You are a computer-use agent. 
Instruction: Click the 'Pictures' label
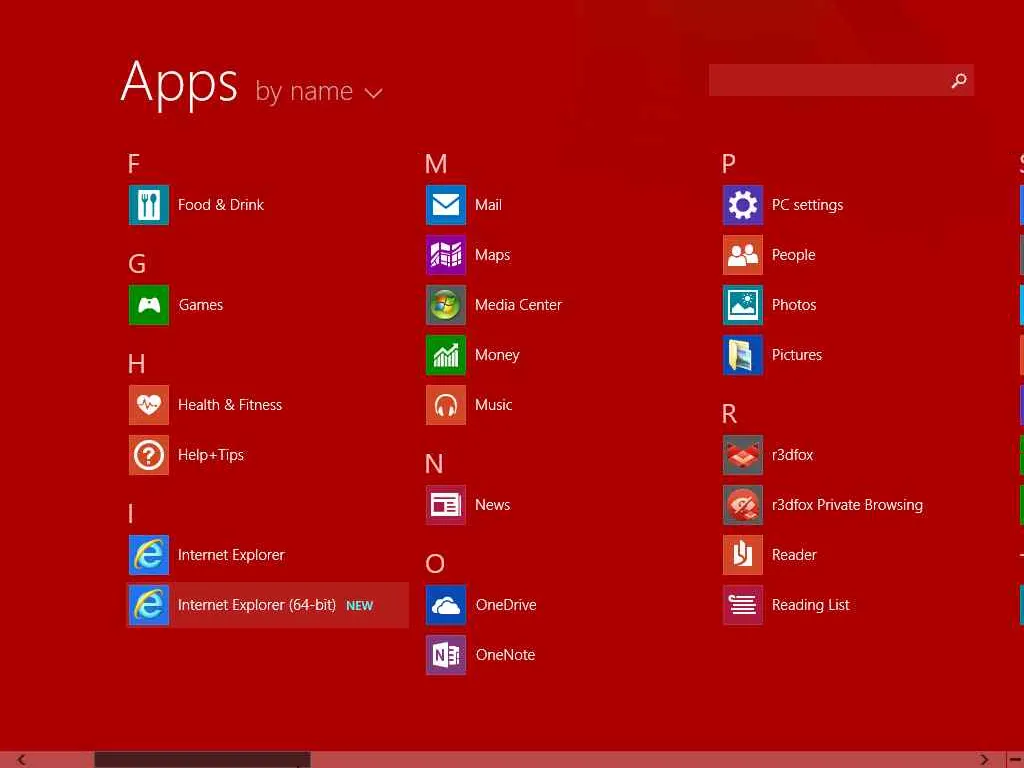point(797,355)
